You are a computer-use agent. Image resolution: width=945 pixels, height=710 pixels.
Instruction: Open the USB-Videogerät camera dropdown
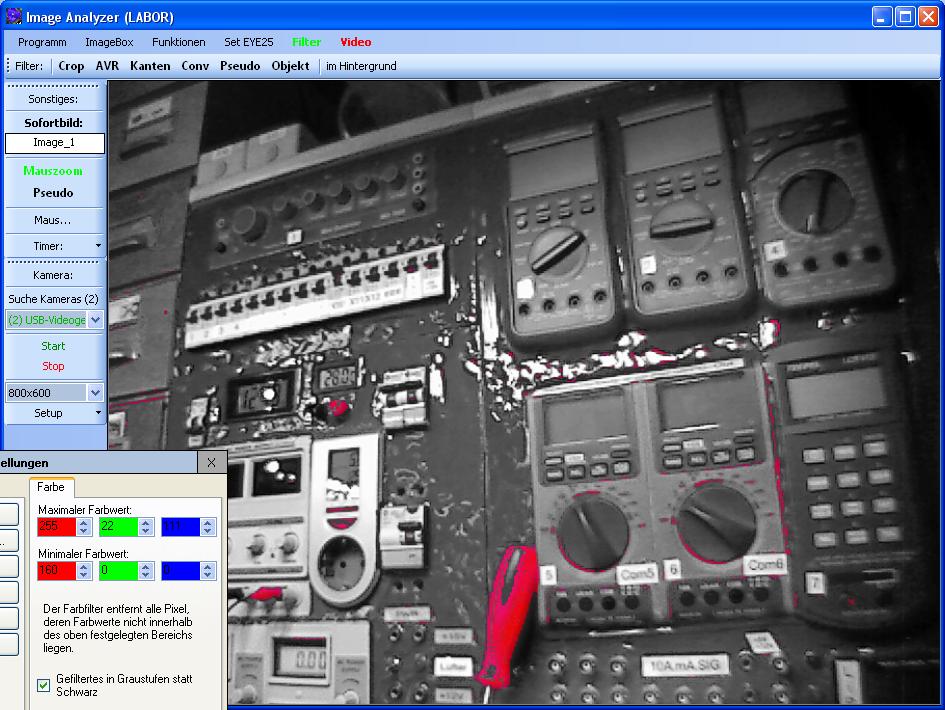coord(95,320)
